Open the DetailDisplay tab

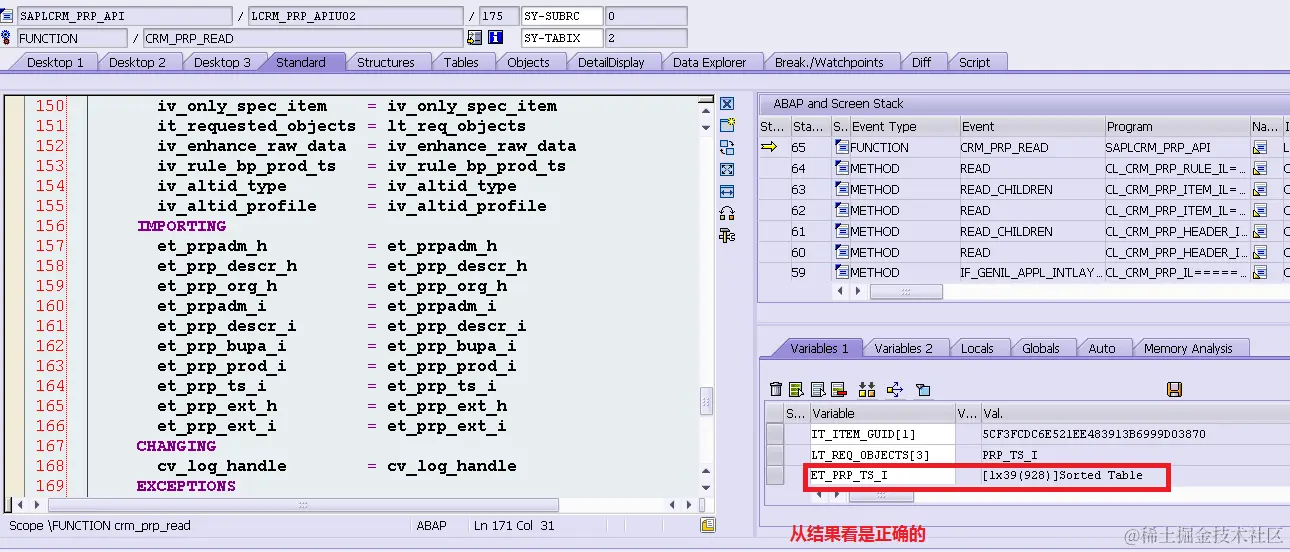point(611,62)
